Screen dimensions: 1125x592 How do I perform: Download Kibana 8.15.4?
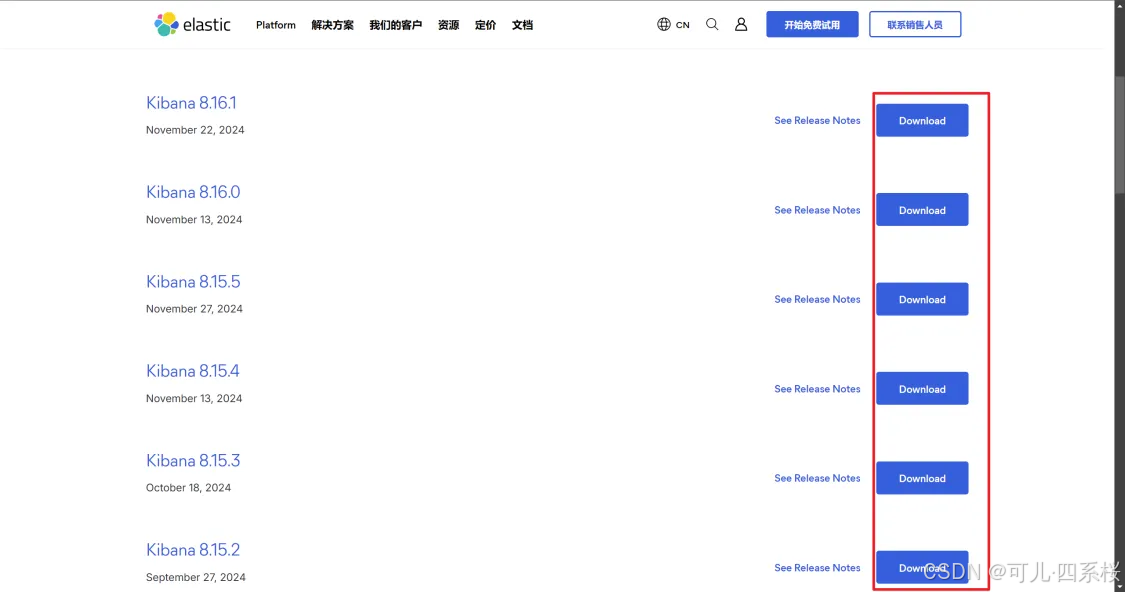tap(922, 388)
